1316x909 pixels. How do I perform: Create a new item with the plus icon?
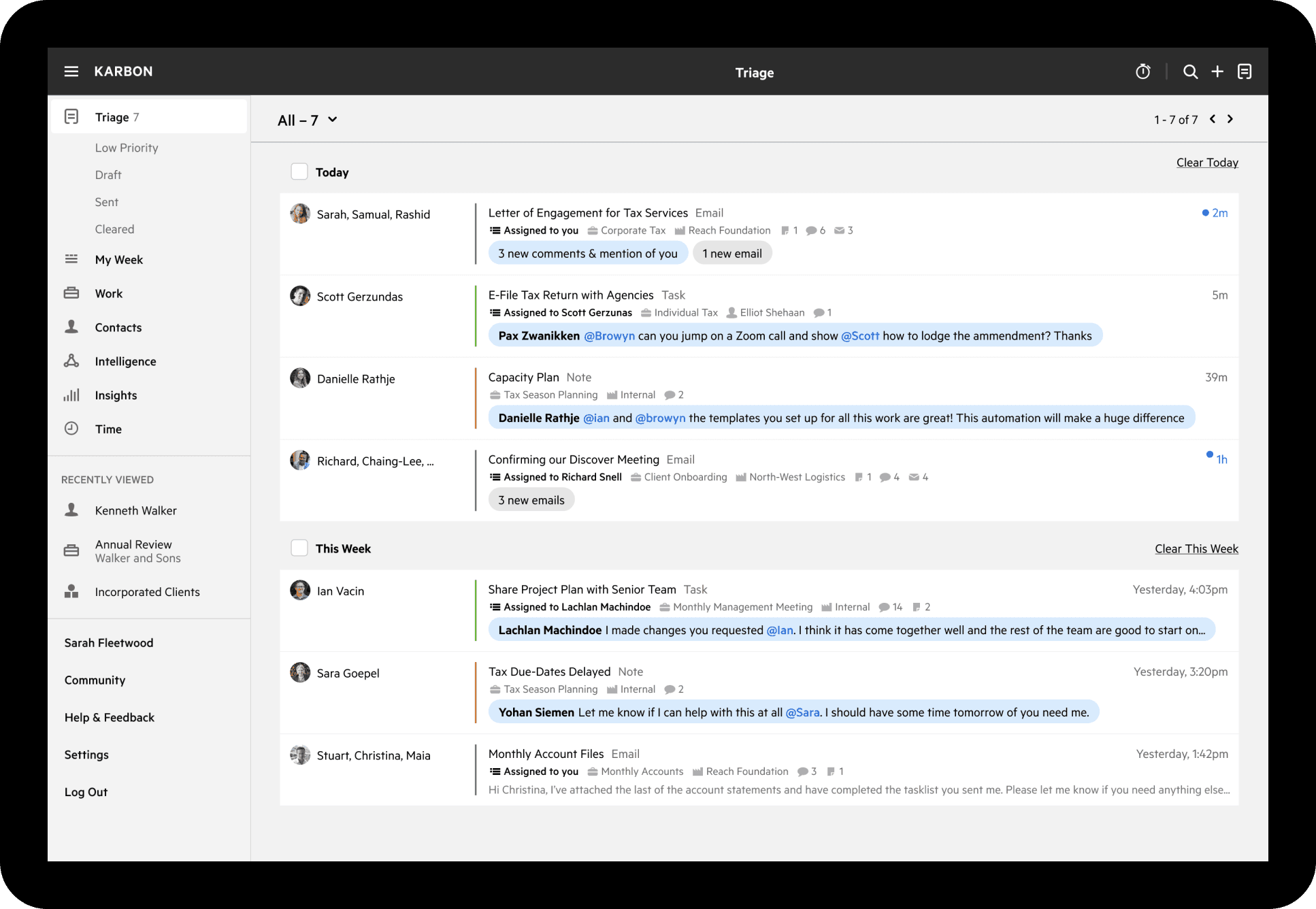pyautogui.click(x=1217, y=71)
